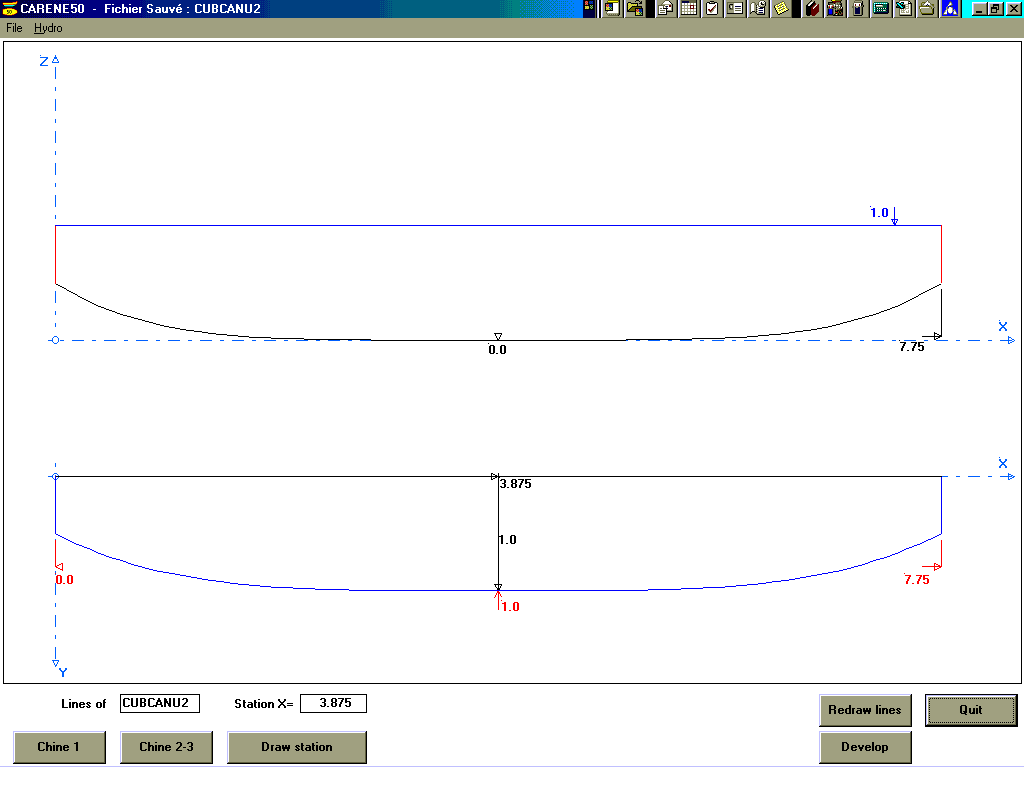Image resolution: width=1024 pixels, height=793 pixels.
Task: Create new appointment via calendar grid icon
Action: tap(689, 9)
